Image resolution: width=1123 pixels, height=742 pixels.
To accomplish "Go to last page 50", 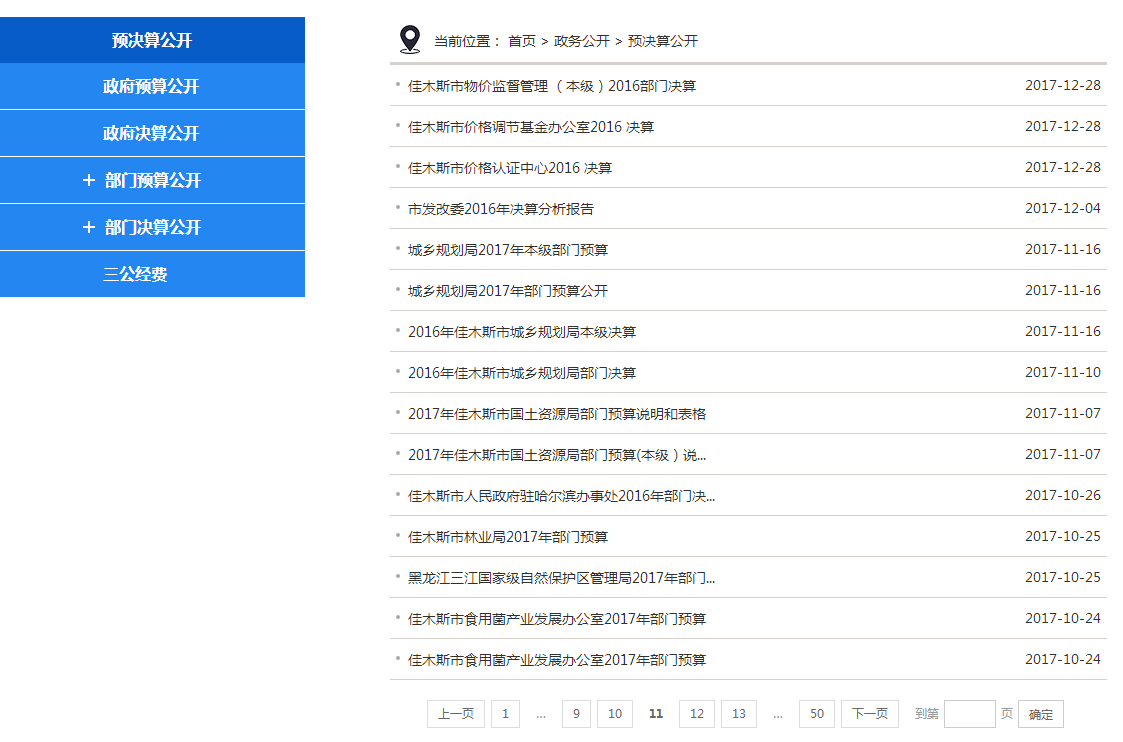I will pyautogui.click(x=817, y=714).
